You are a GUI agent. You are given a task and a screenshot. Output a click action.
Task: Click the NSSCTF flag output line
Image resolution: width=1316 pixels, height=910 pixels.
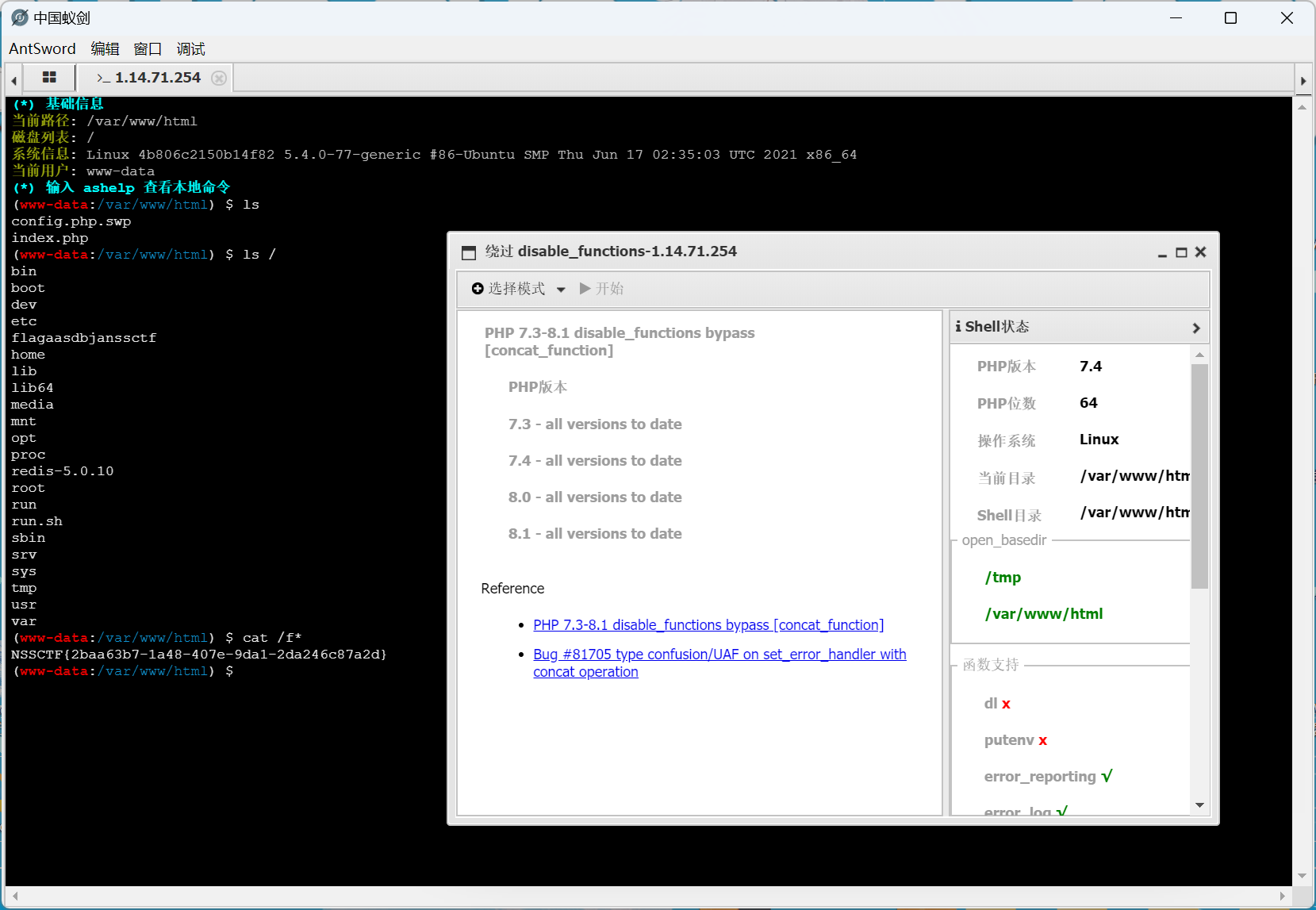[199, 655]
